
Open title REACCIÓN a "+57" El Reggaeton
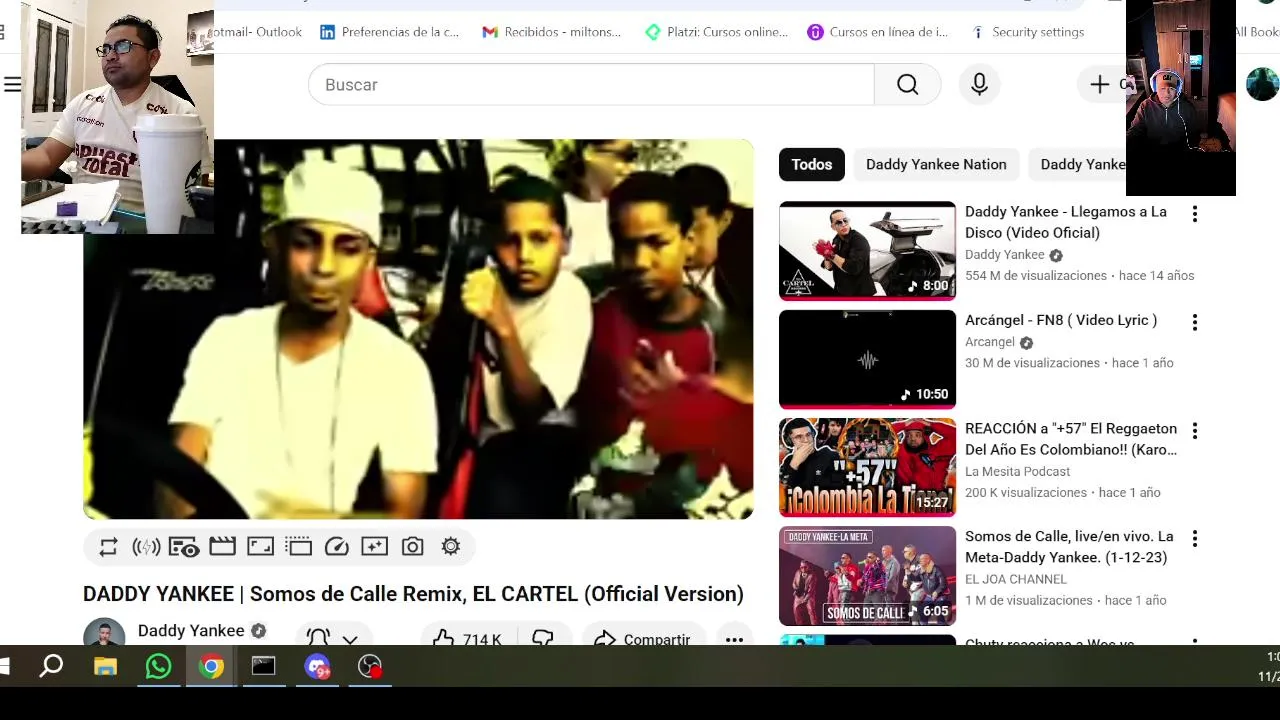point(1071,439)
